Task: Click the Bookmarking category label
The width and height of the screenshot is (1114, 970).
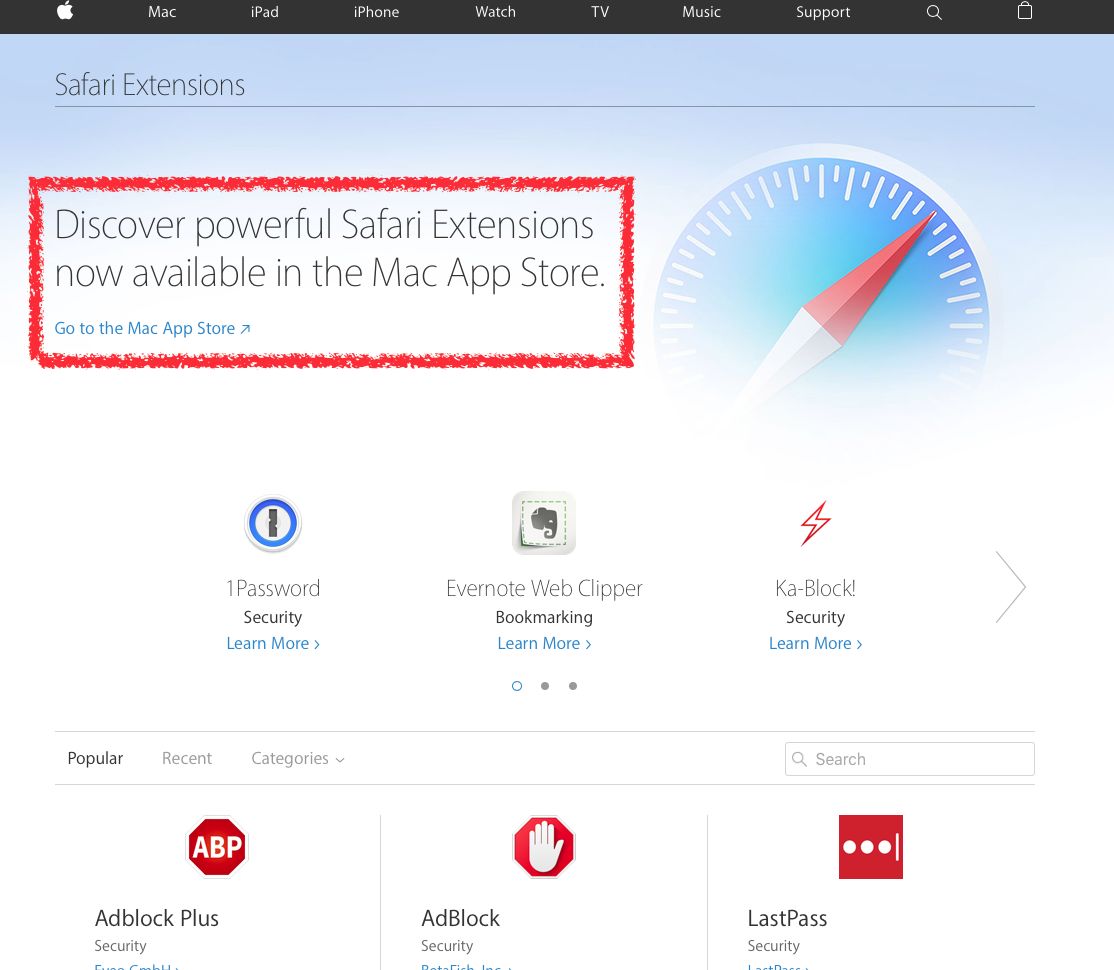Action: point(544,617)
